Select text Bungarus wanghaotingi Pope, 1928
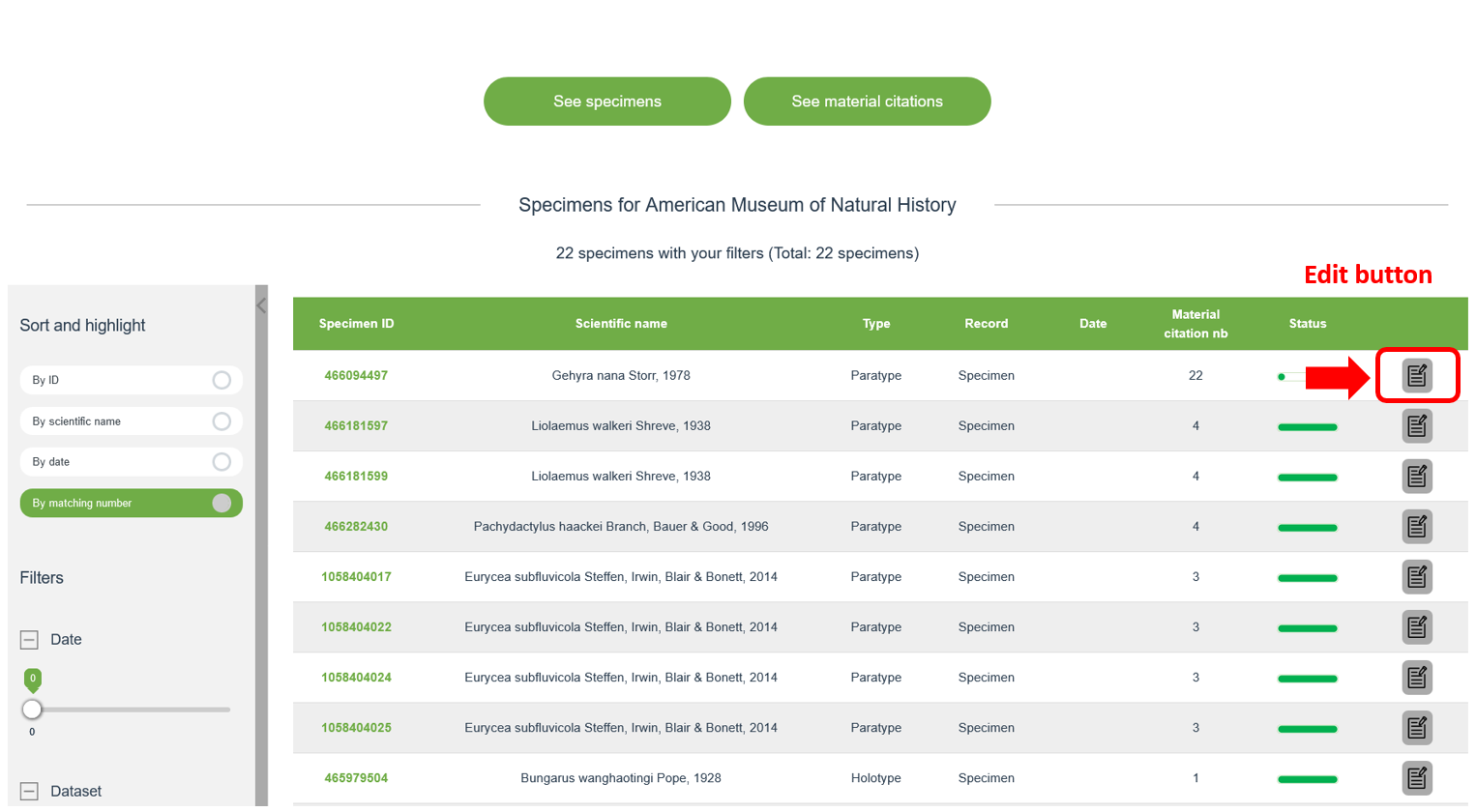Image resolution: width=1476 pixels, height=812 pixels. coord(621,777)
